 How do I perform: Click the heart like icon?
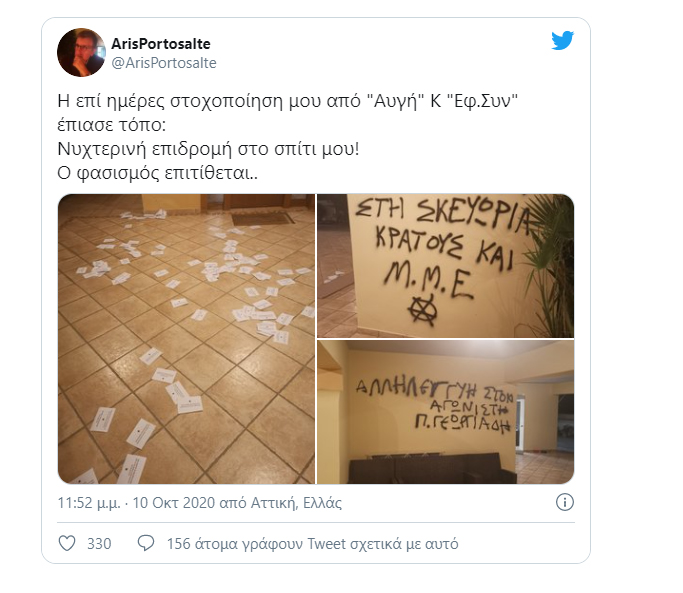[67, 543]
